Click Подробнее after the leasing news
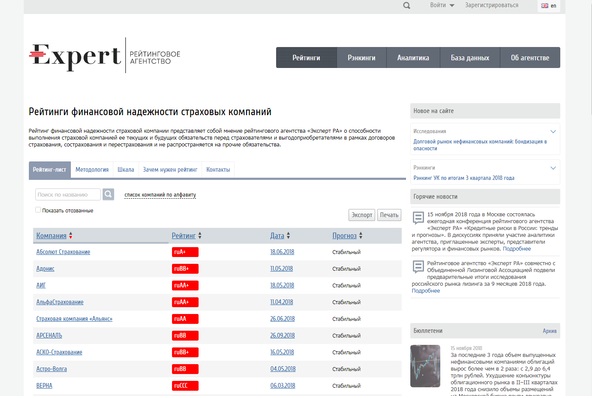The width and height of the screenshot is (593, 398). click(426, 291)
